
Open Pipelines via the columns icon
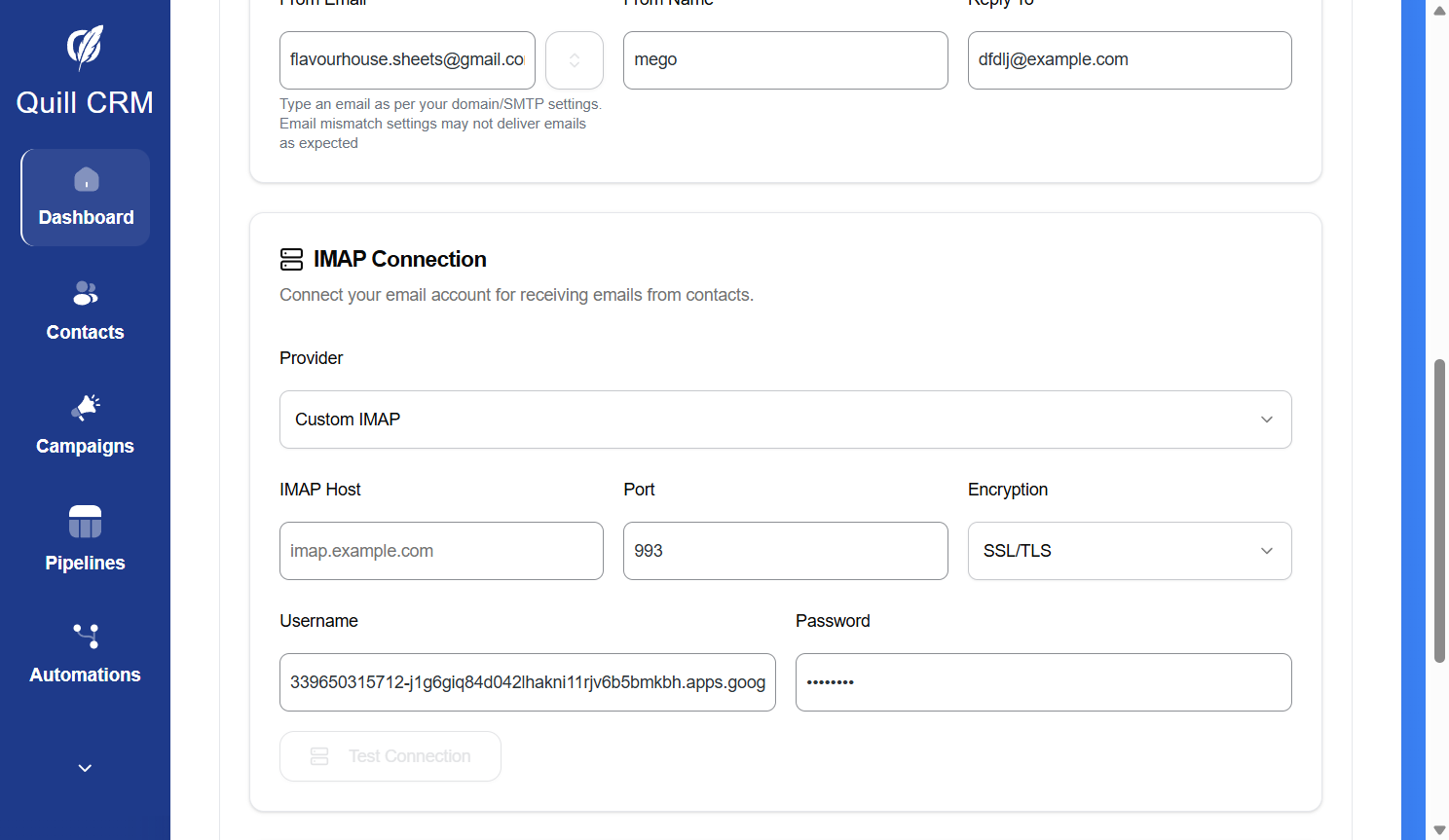85,522
